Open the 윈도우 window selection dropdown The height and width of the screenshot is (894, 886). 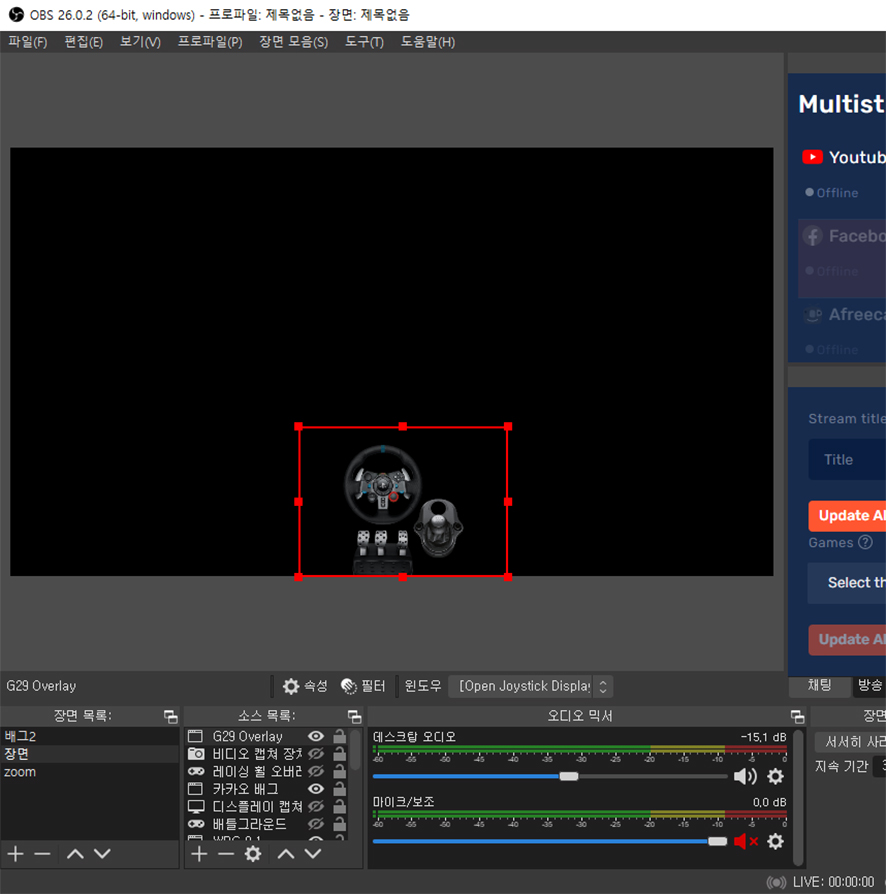531,686
